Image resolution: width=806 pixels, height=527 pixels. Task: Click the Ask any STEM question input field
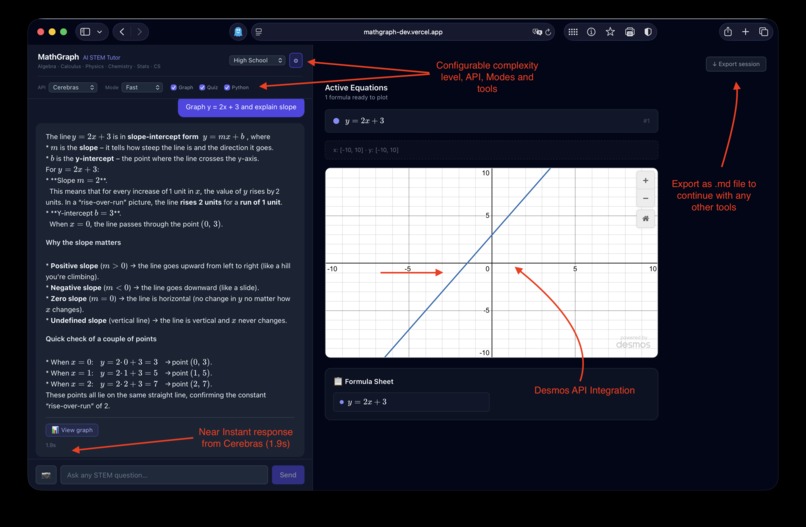click(x=164, y=475)
